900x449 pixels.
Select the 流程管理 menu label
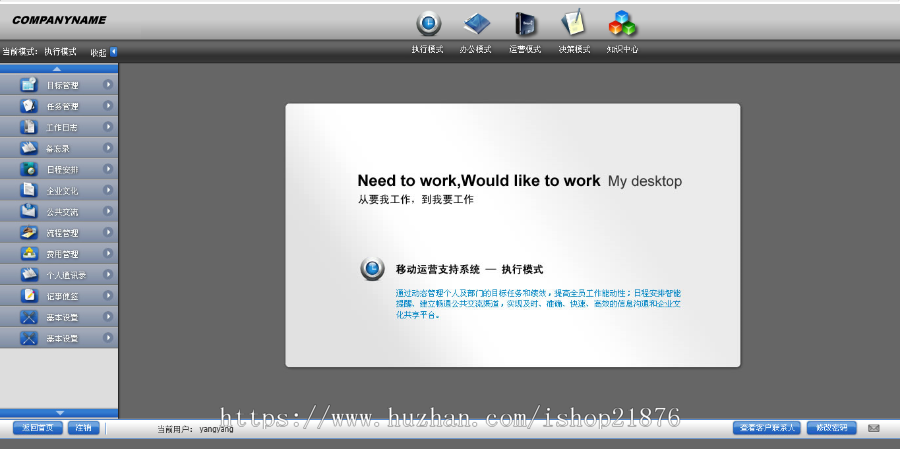(x=63, y=233)
